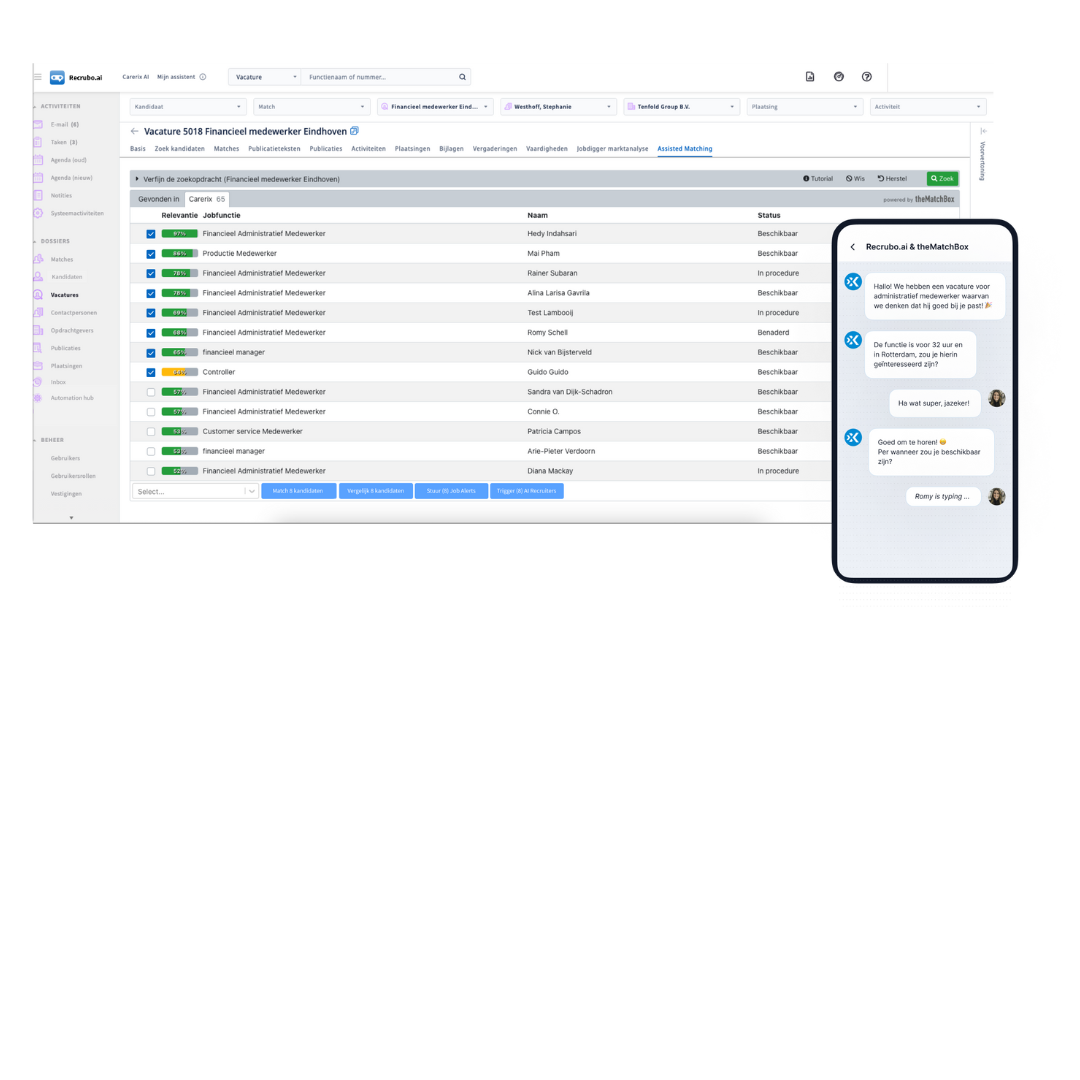This screenshot has width=1080, height=1080.
Task: Open the Jobdigger marktanalyse tab
Action: pos(612,149)
